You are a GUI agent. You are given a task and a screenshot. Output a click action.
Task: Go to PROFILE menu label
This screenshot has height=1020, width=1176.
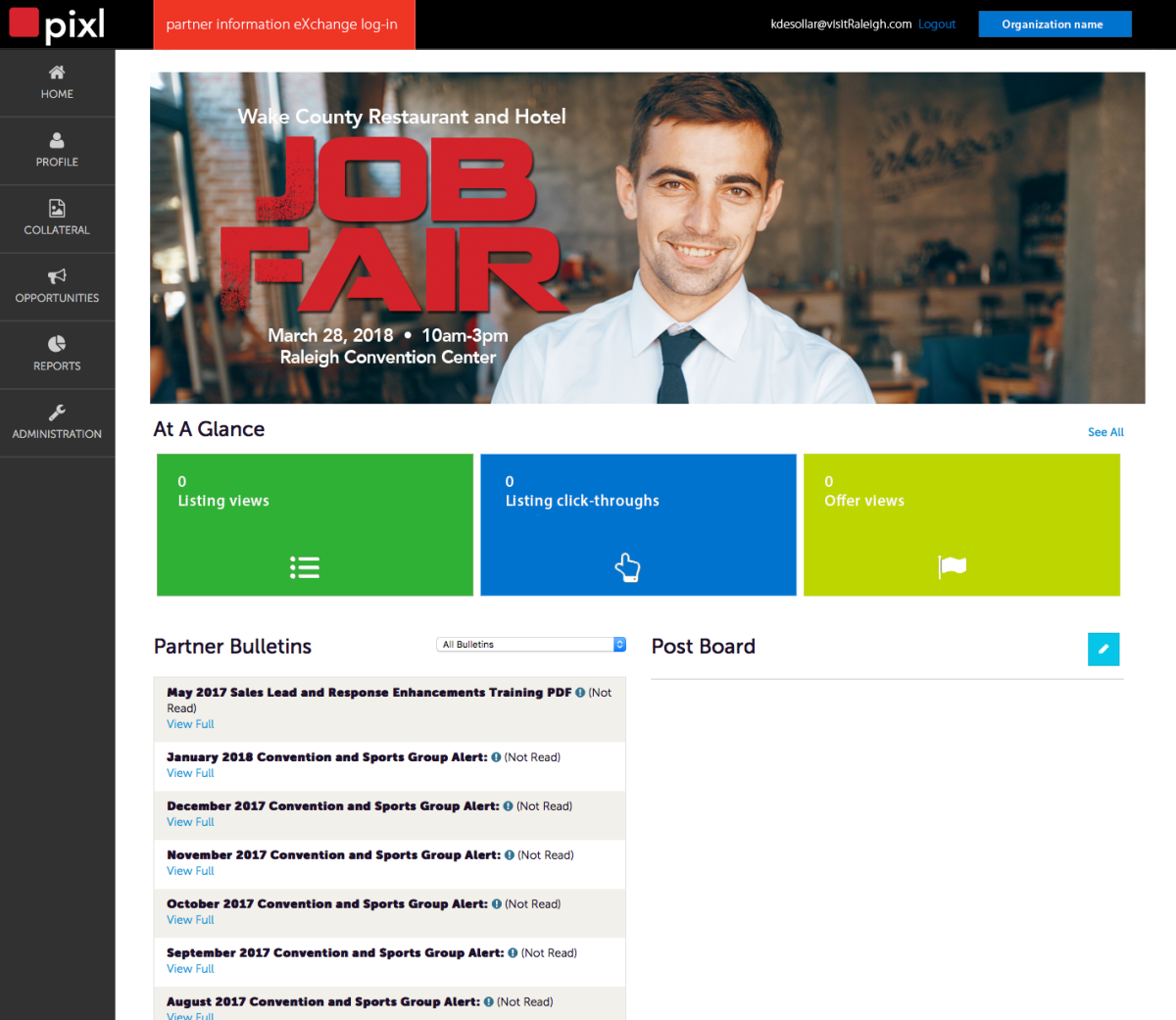[57, 162]
